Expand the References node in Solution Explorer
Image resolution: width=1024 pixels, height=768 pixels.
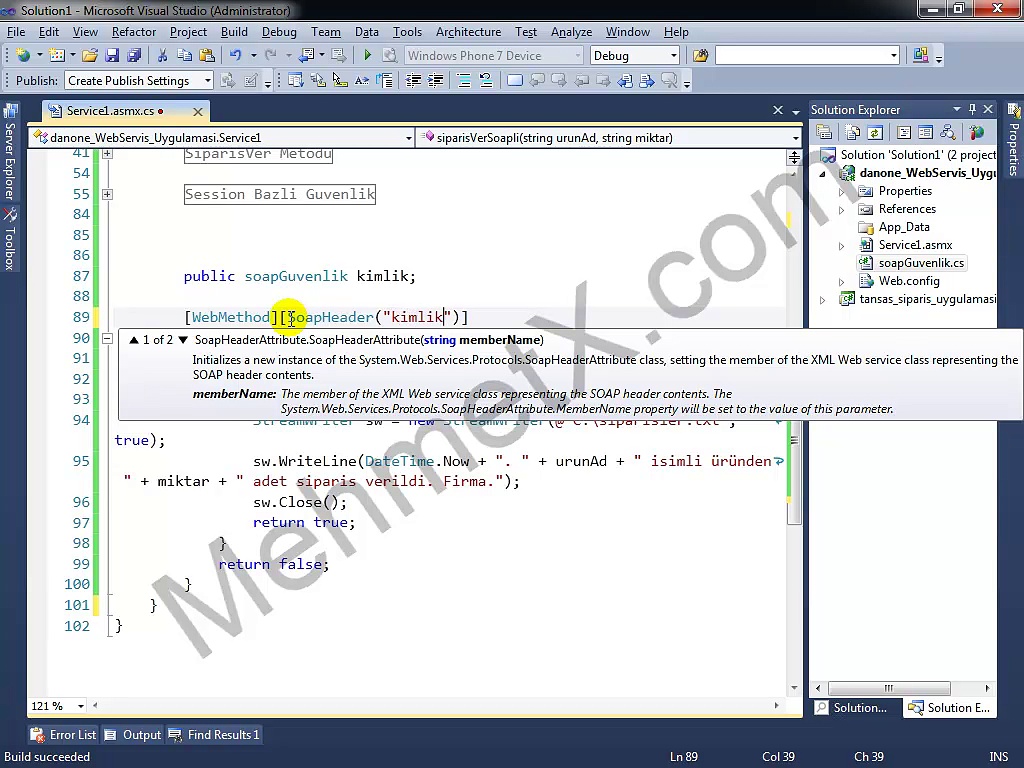[x=842, y=210]
